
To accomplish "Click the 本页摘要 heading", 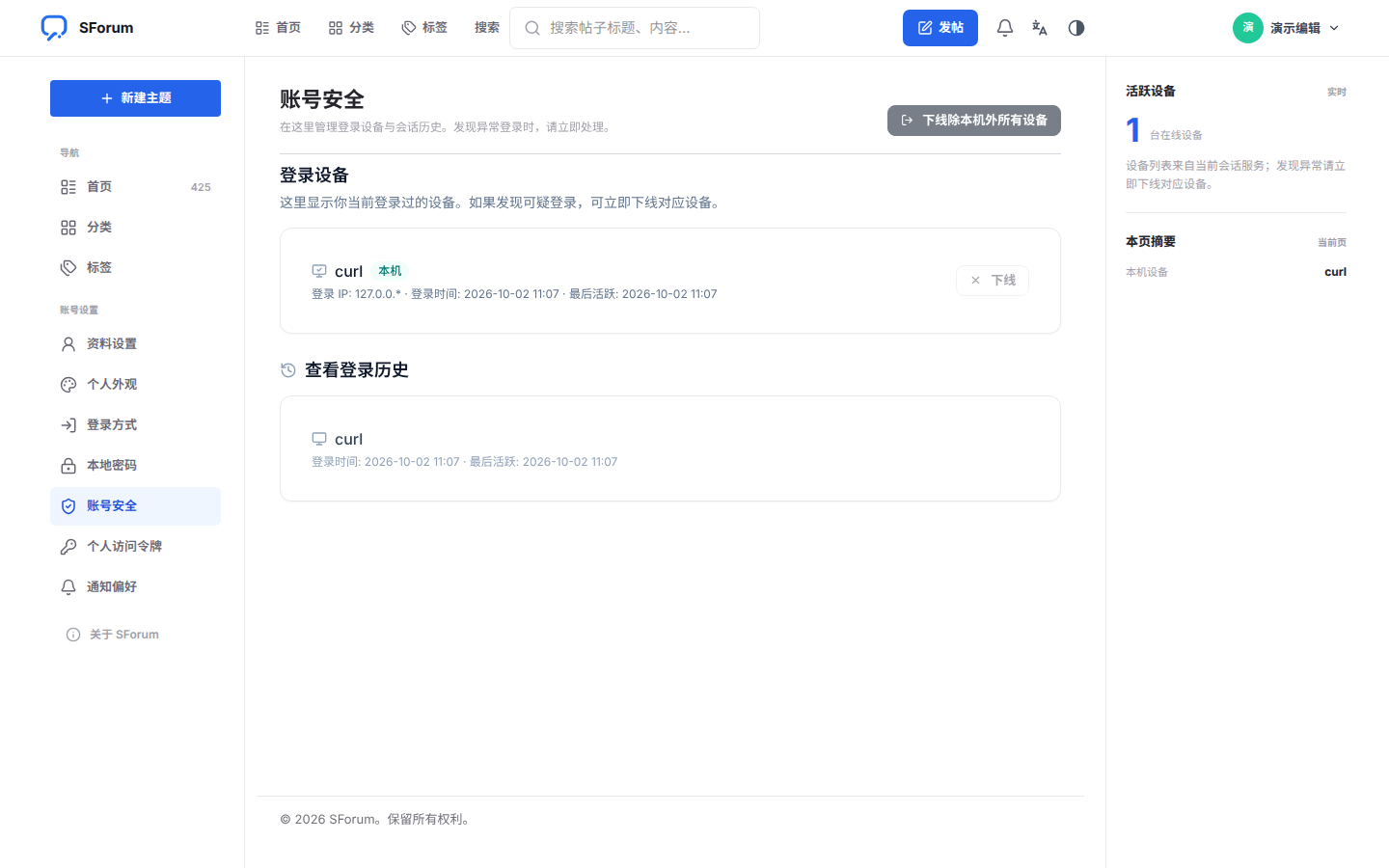I will [1151, 242].
